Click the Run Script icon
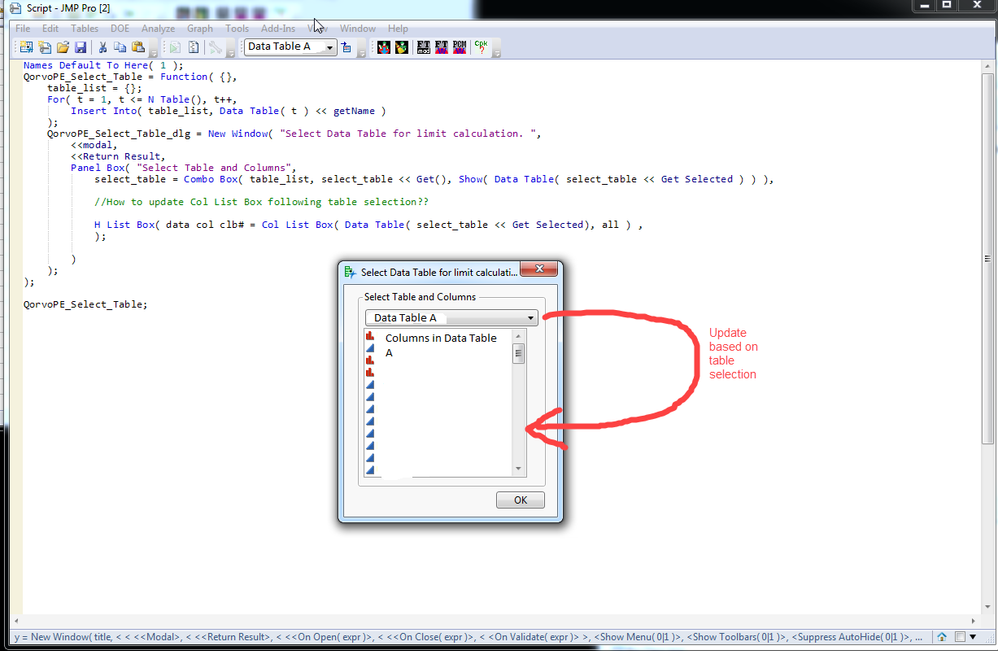This screenshot has width=998, height=651. (x=175, y=47)
